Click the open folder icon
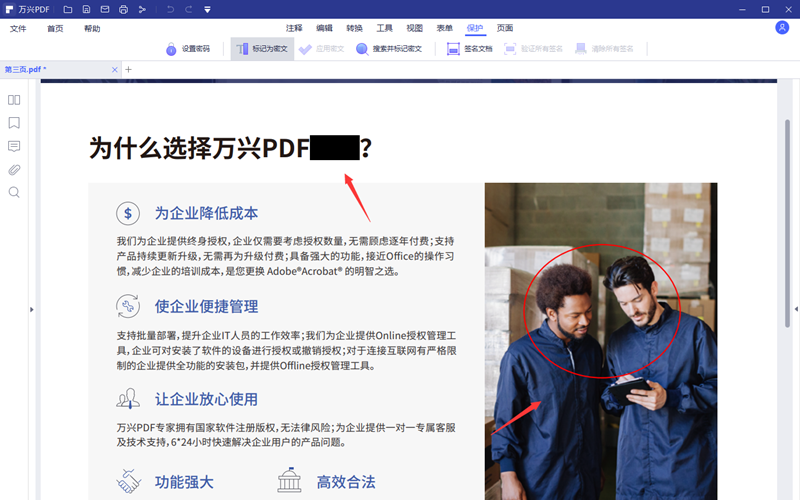The image size is (800, 500). [x=68, y=9]
